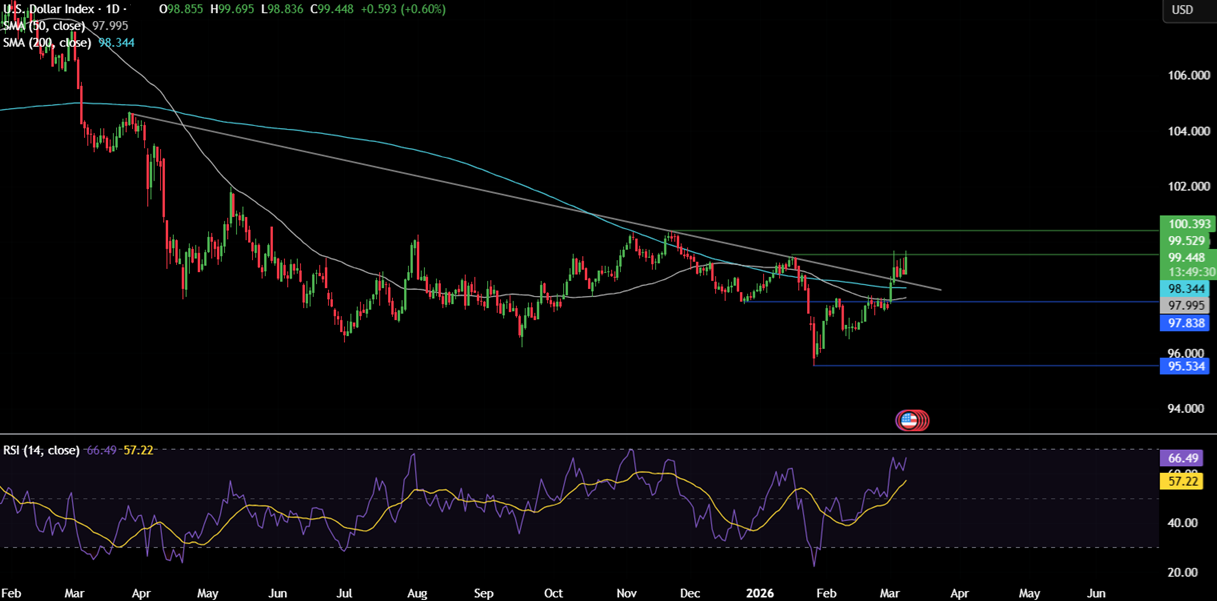Viewport: 1217px width, 601px height.
Task: Click the cyan 98.344 SMA 200 price label
Action: coord(1184,288)
